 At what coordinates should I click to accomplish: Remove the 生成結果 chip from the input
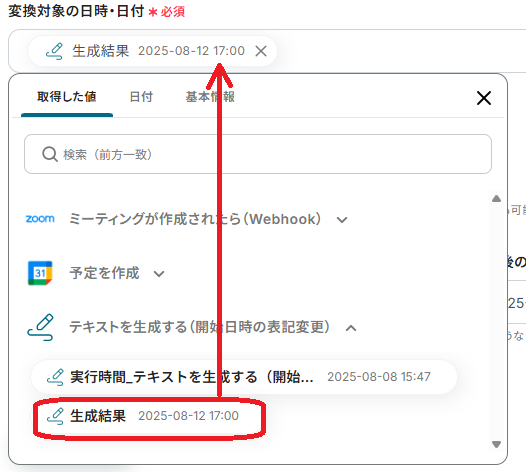point(261,51)
